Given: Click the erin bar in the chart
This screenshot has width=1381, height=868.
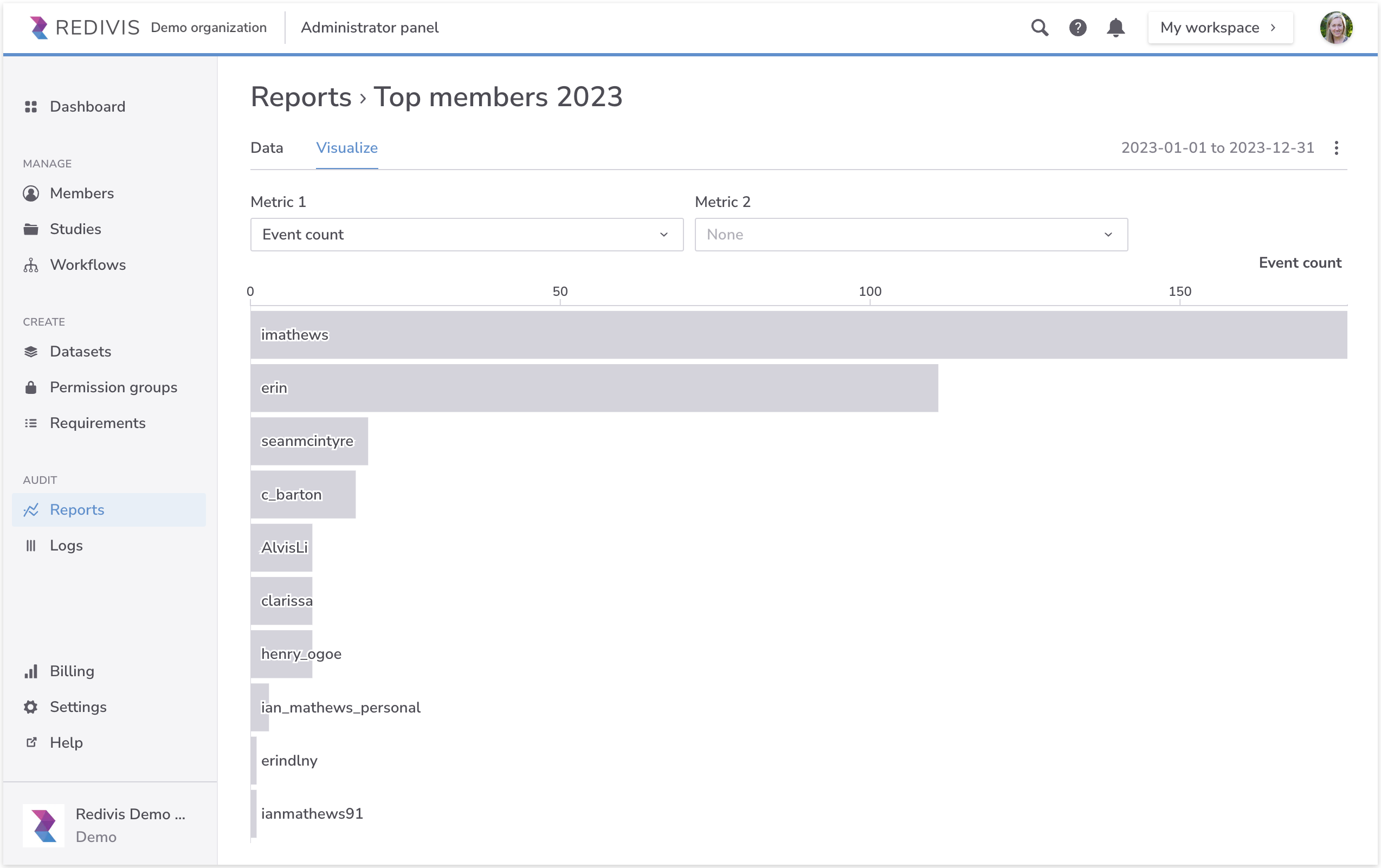Looking at the screenshot, I should click(593, 388).
